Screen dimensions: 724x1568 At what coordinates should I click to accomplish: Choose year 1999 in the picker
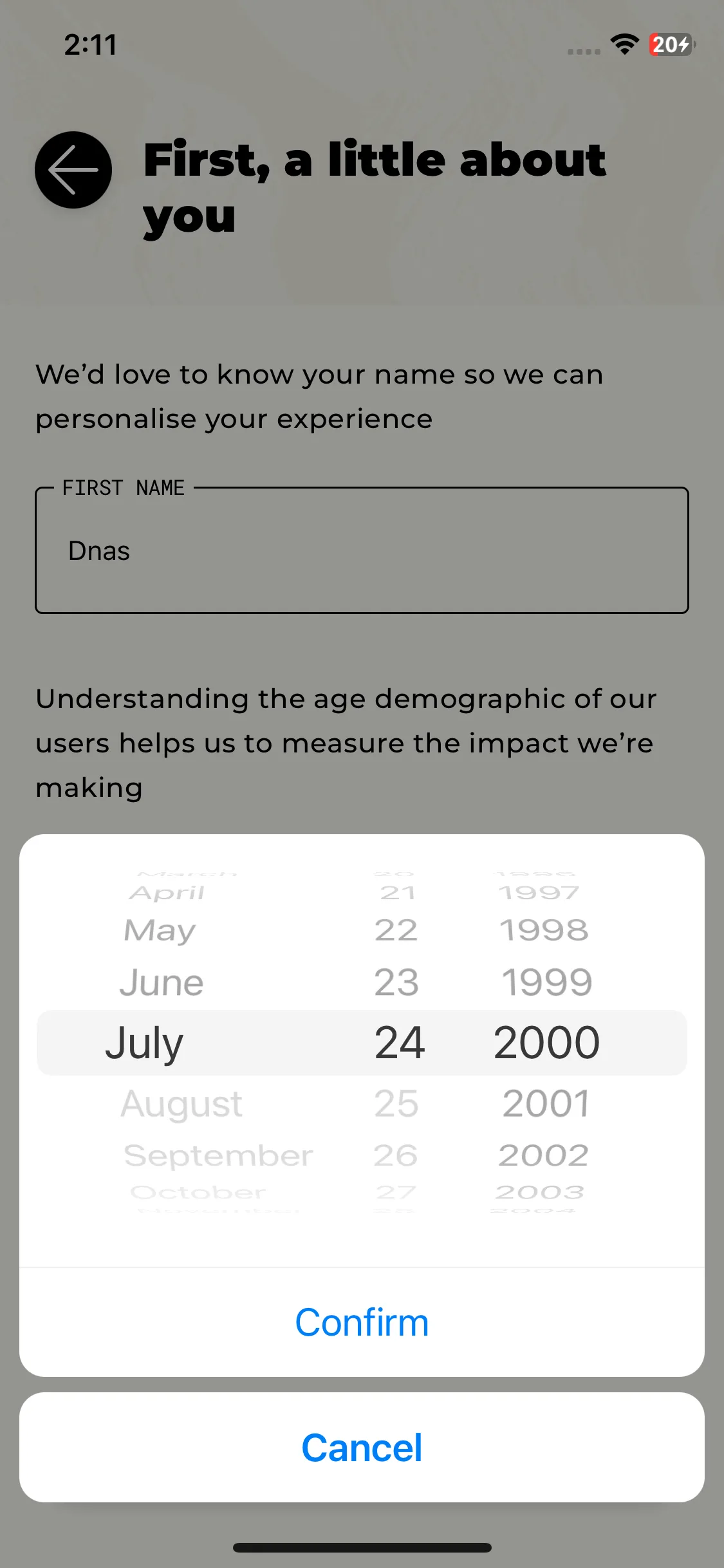pyautogui.click(x=546, y=982)
